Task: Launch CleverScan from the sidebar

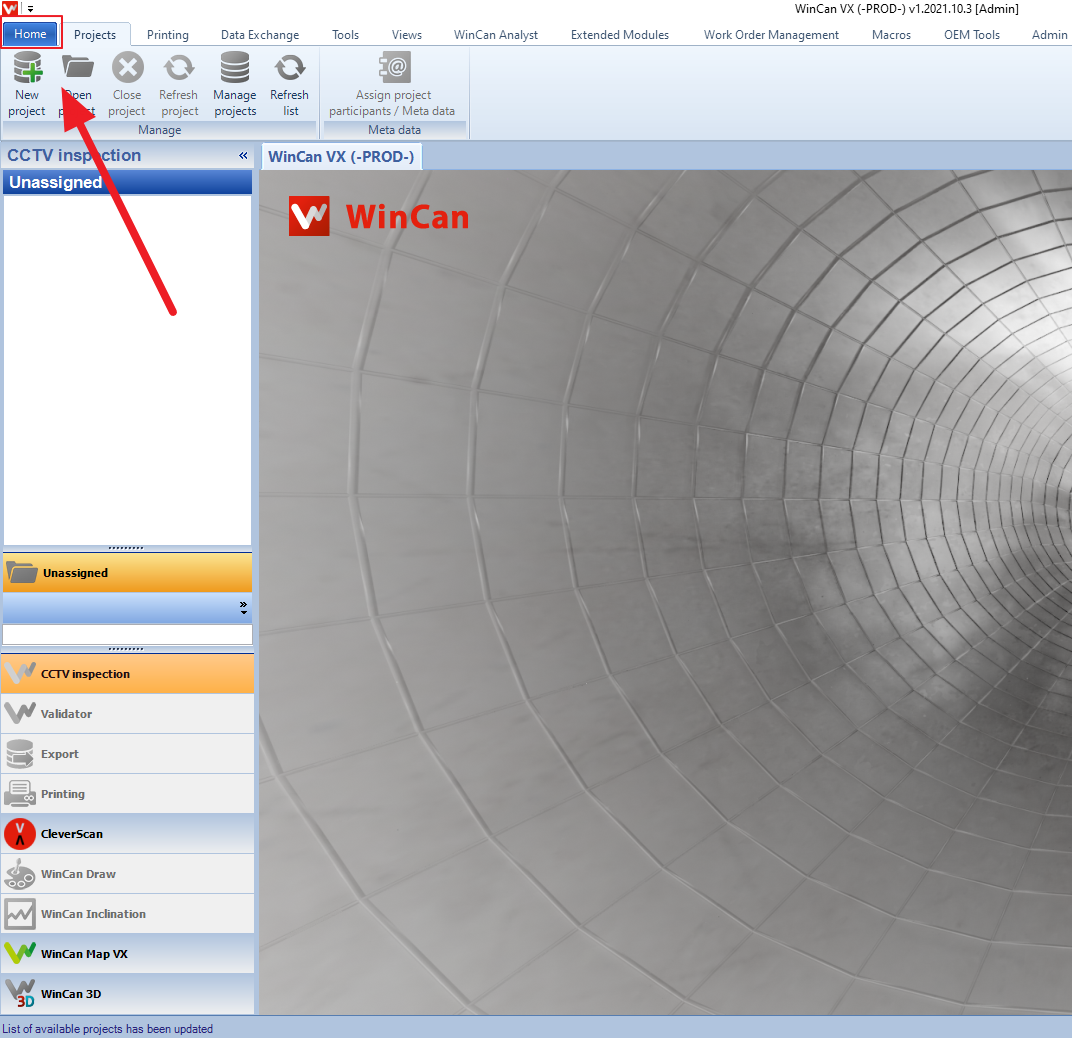Action: pyautogui.click(x=128, y=833)
